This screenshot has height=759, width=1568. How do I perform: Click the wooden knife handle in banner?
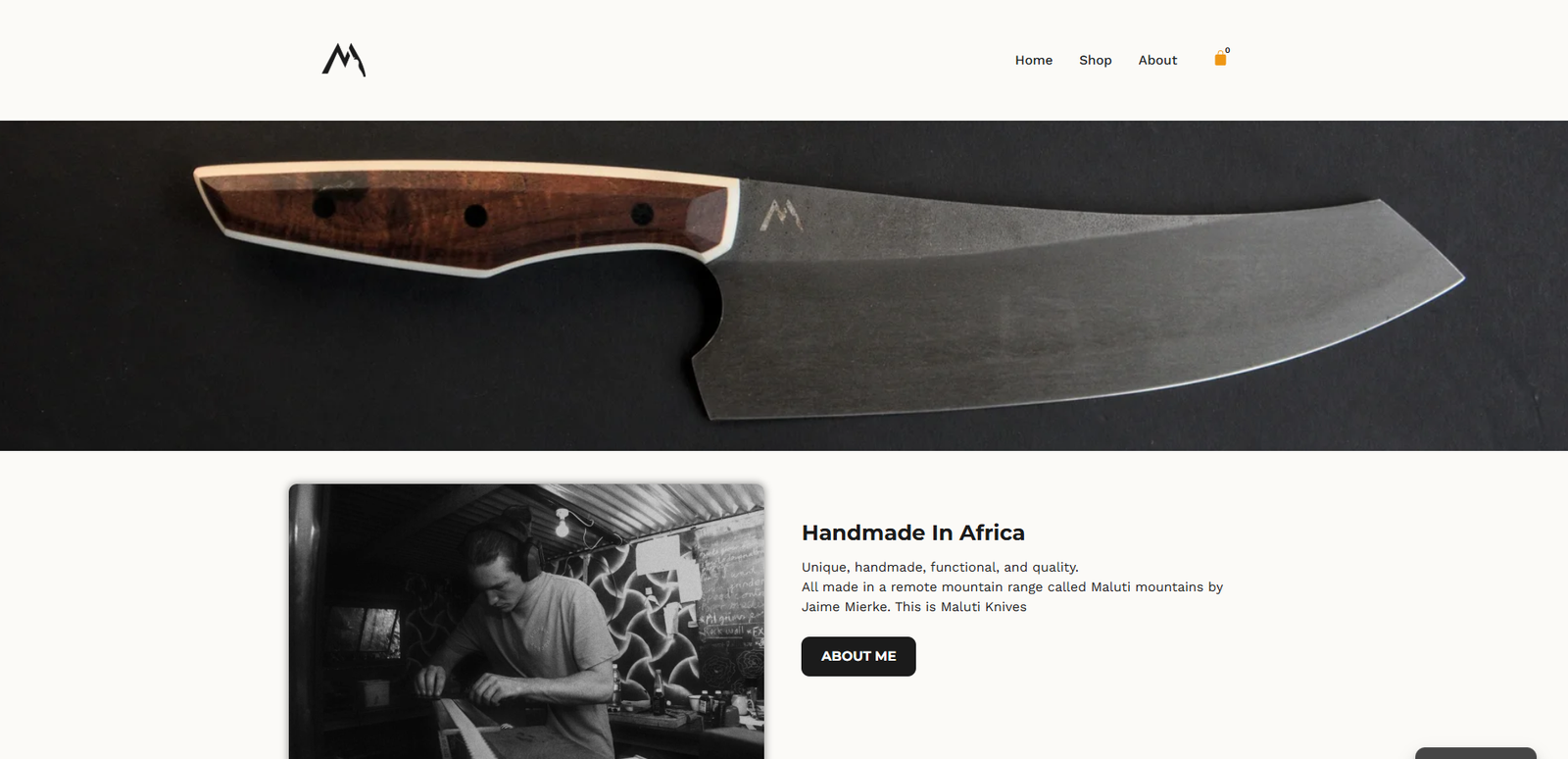[465, 218]
